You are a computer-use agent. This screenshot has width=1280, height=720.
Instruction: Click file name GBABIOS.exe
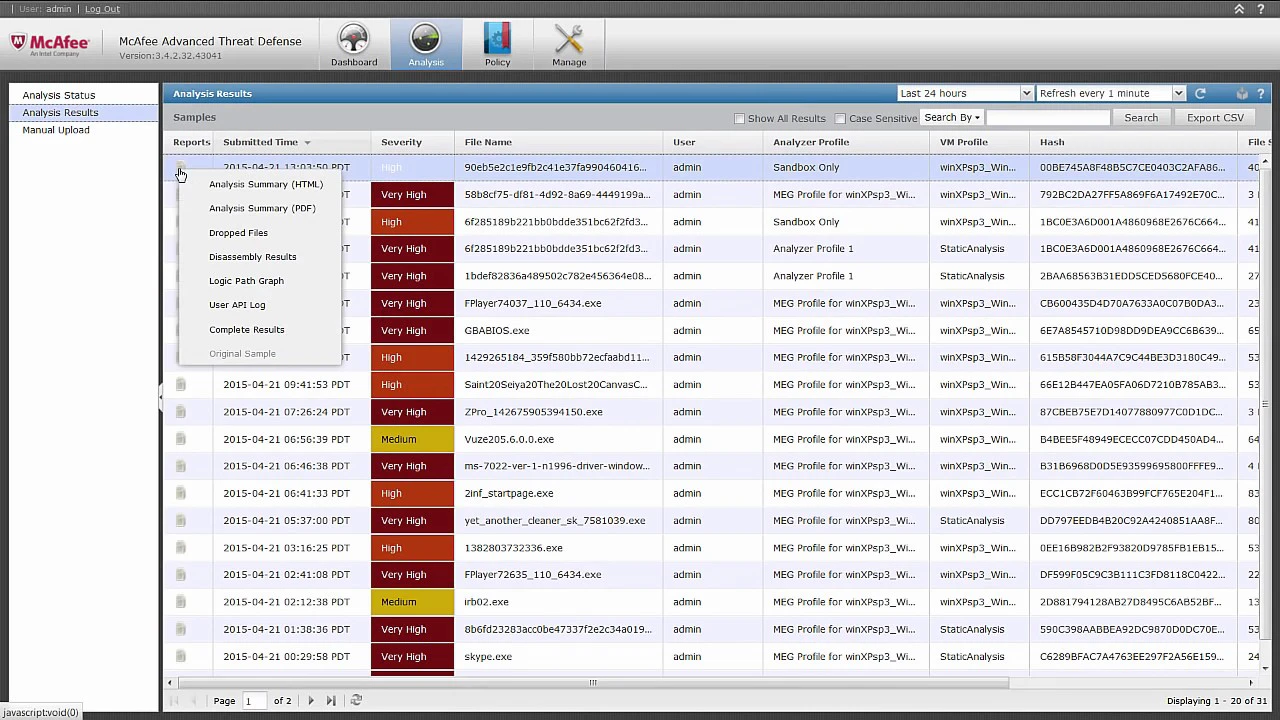pos(497,330)
